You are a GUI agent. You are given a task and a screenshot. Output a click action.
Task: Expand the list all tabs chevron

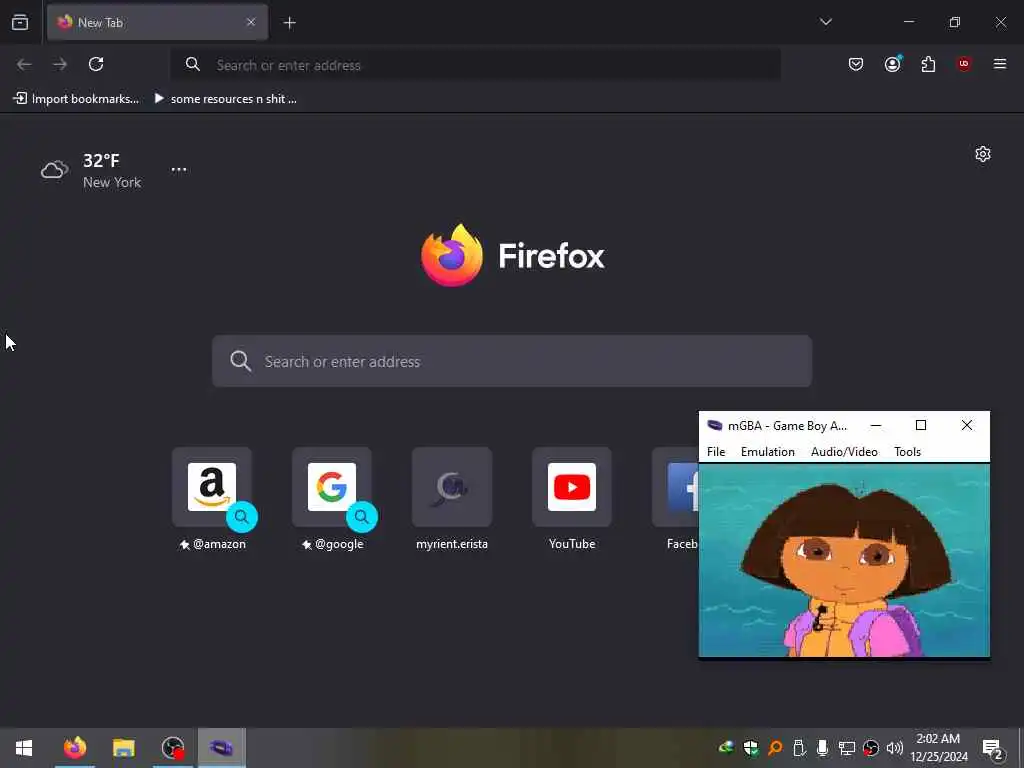tap(825, 22)
